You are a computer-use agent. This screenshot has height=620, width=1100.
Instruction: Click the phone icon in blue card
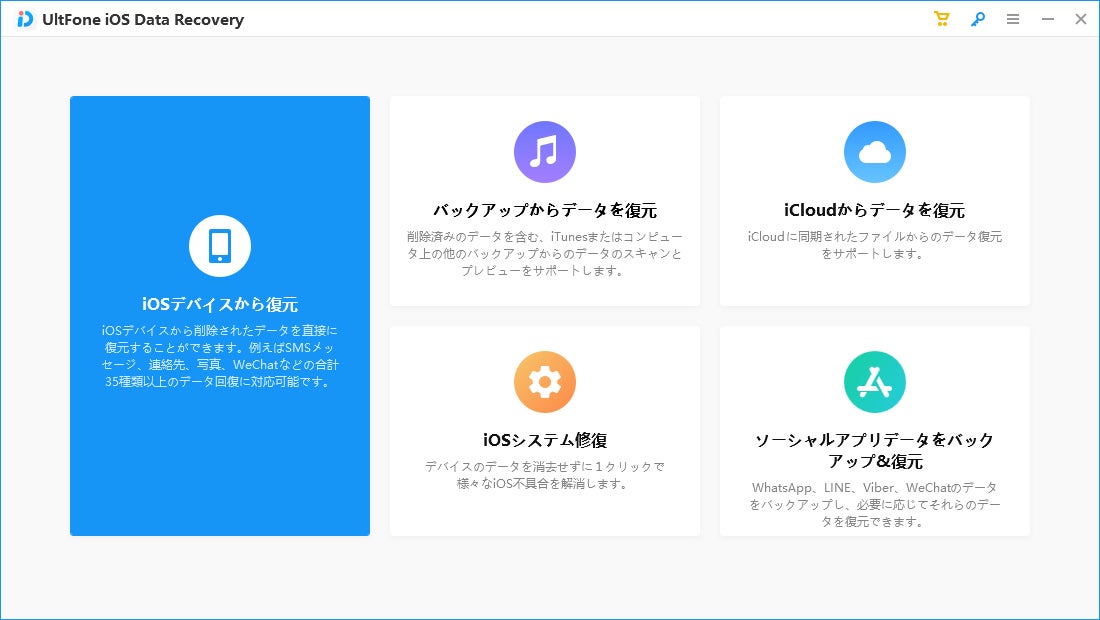click(x=220, y=246)
